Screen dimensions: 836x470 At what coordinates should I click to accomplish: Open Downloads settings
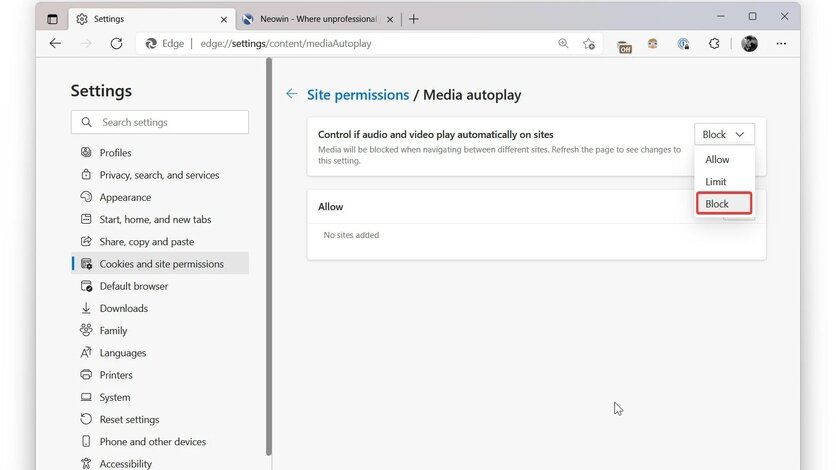(160, 309)
